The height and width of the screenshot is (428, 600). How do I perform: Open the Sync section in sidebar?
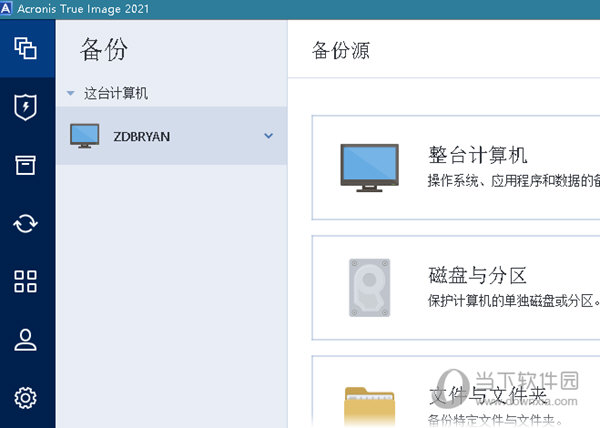[x=26, y=223]
